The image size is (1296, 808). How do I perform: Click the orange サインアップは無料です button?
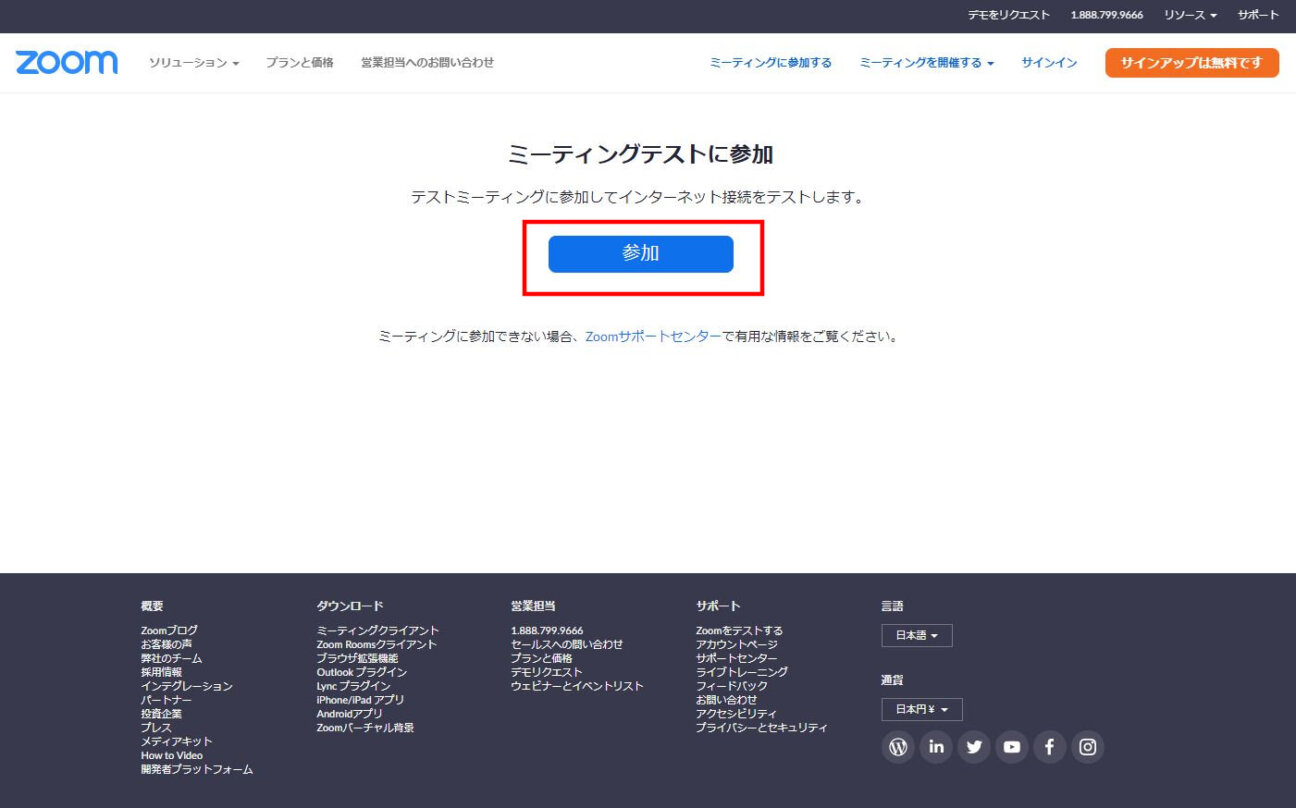pos(1192,63)
